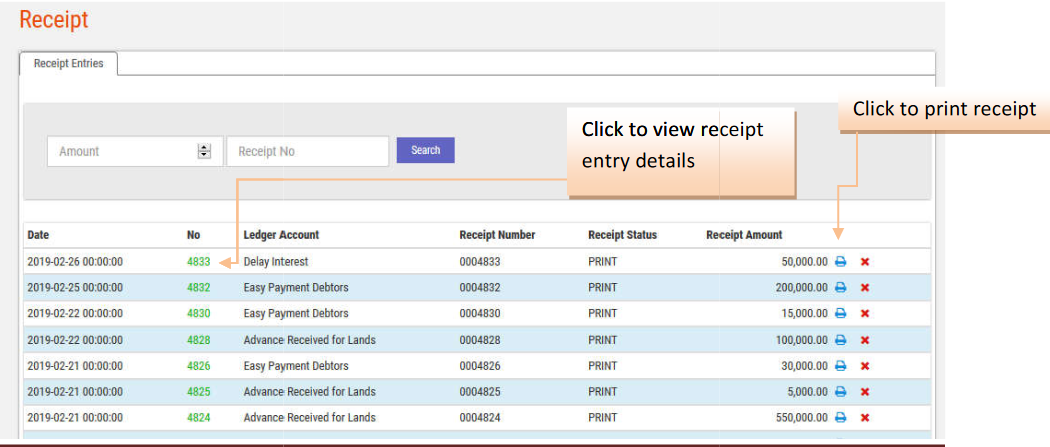Remove receipt 4826 via red X icon
This screenshot has height=447, width=1050.
tap(865, 366)
